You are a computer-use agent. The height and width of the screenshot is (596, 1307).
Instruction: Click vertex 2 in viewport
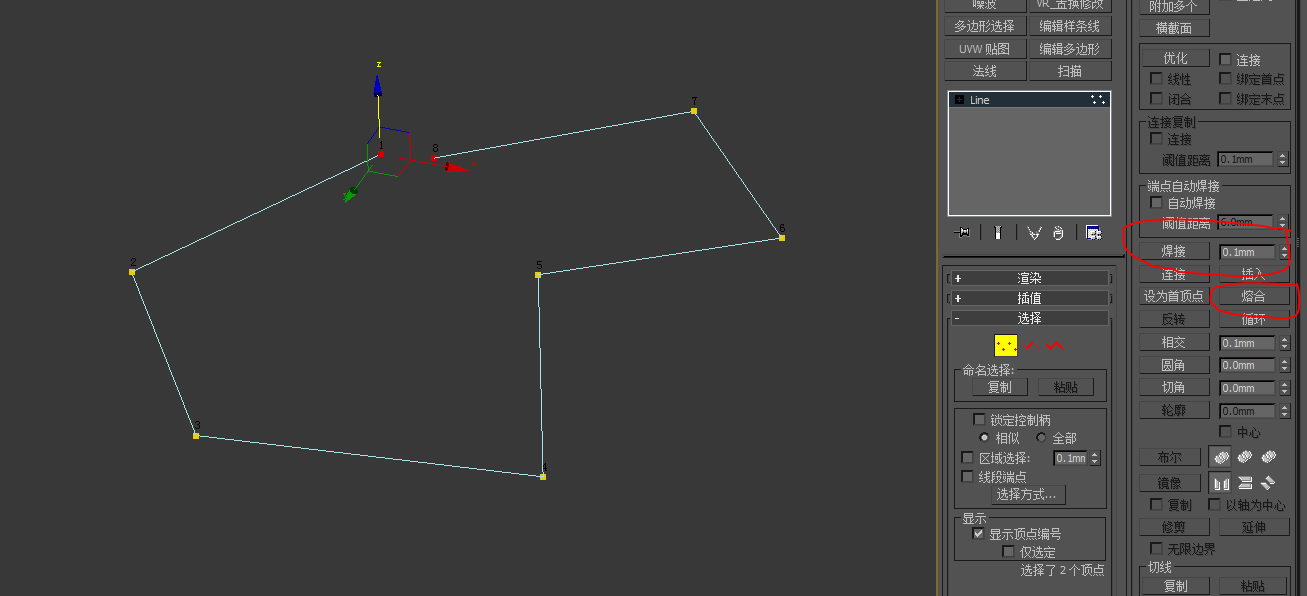[x=132, y=271]
